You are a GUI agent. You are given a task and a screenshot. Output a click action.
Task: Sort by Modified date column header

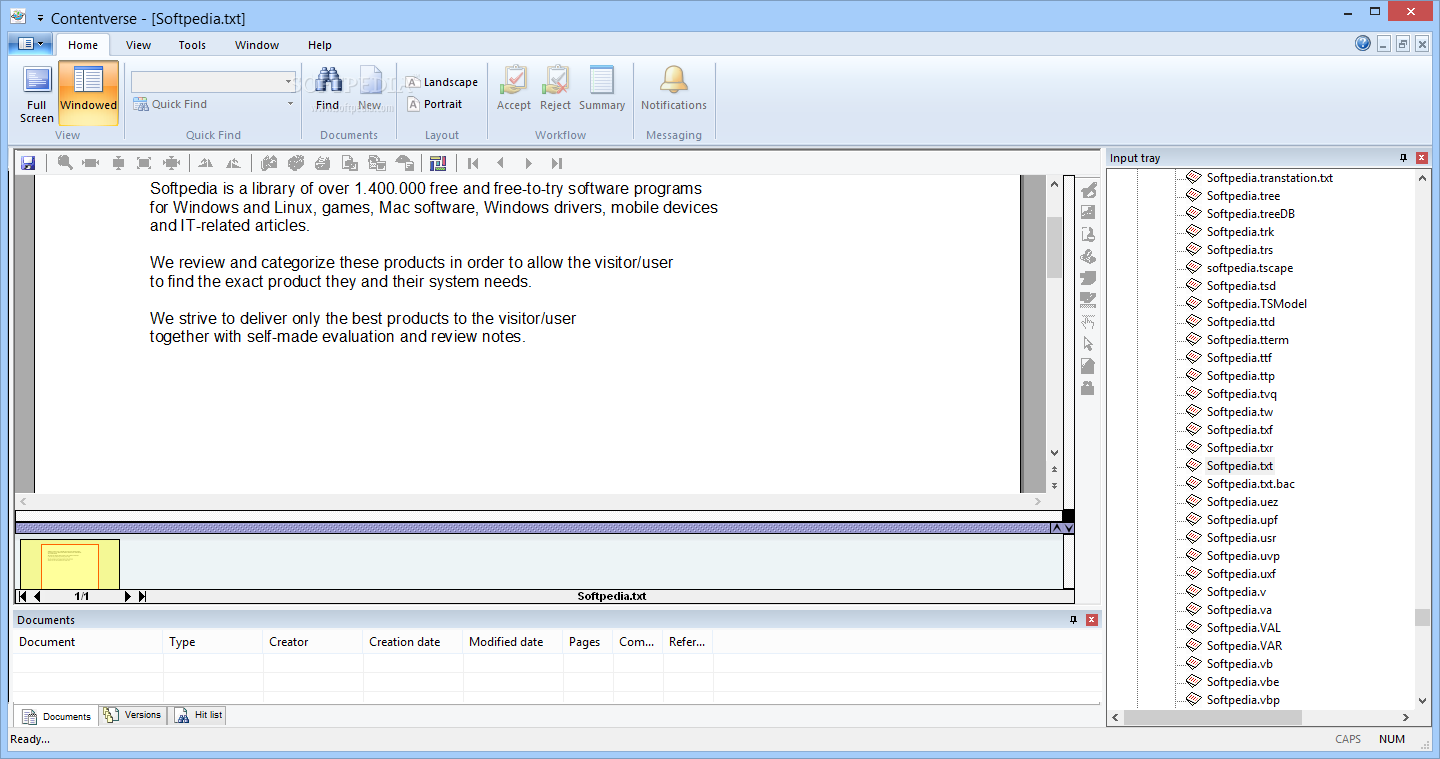pos(513,642)
